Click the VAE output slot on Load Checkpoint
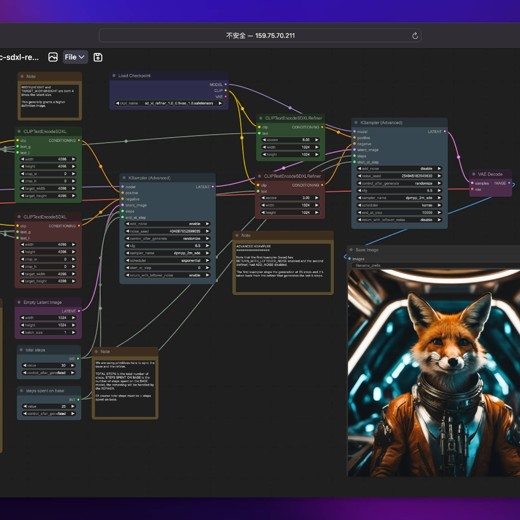 pos(226,97)
